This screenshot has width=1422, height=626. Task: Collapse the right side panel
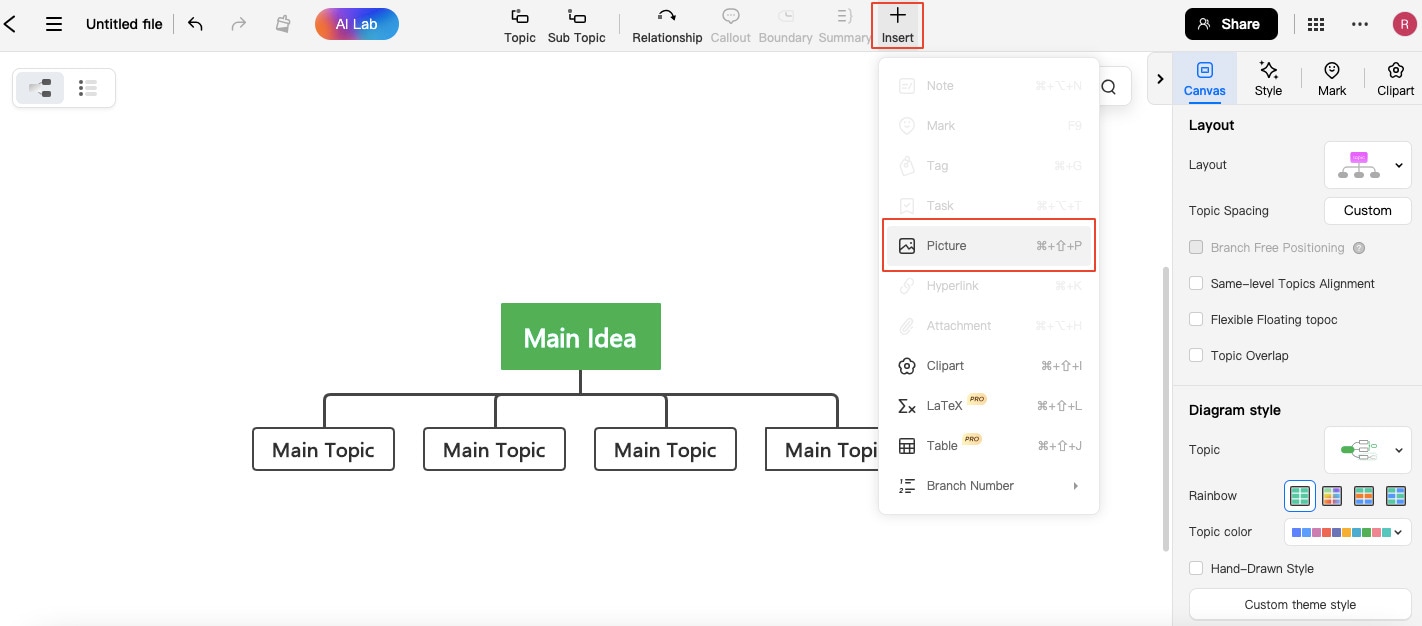click(1160, 78)
